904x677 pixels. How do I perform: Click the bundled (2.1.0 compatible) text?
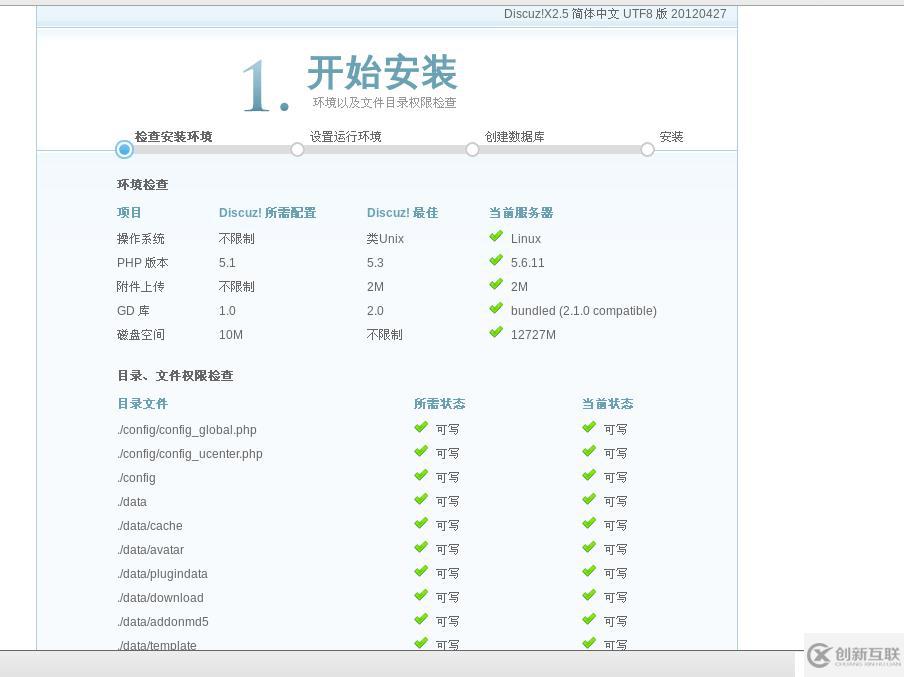pyautogui.click(x=583, y=311)
